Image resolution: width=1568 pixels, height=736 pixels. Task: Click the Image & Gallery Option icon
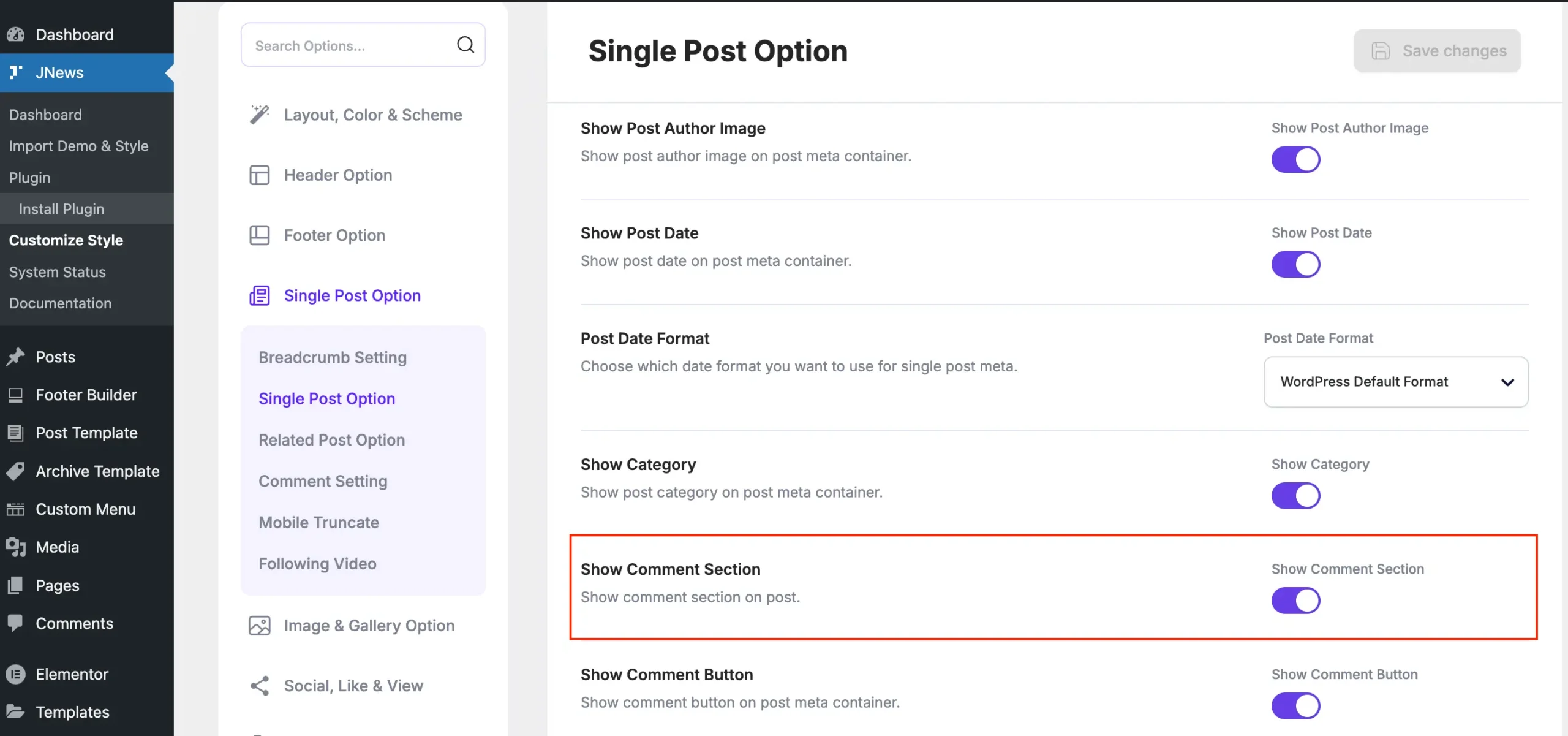(260, 626)
